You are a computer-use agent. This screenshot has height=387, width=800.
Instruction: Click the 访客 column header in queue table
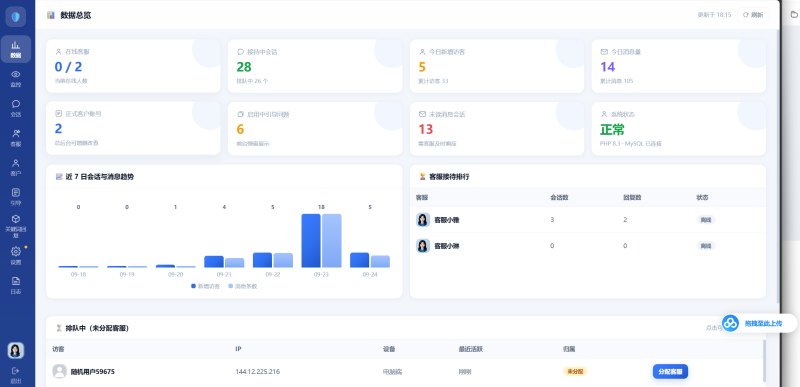click(58, 350)
